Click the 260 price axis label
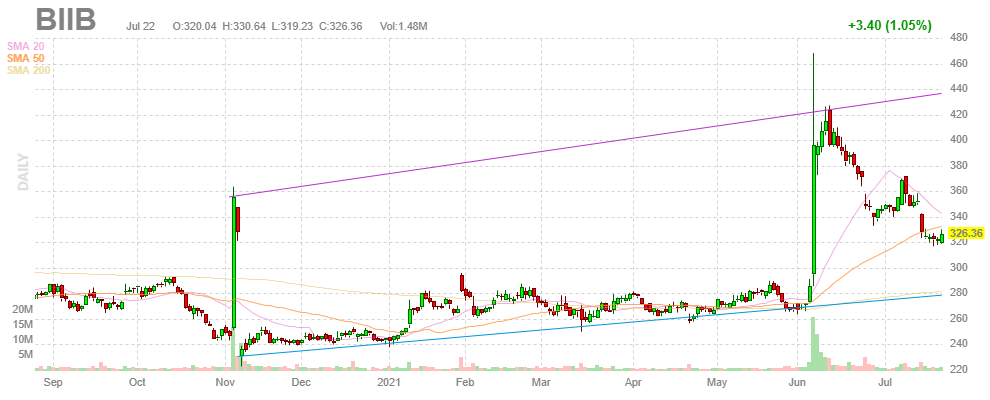Viewport: 990px width, 400px height. click(x=959, y=319)
